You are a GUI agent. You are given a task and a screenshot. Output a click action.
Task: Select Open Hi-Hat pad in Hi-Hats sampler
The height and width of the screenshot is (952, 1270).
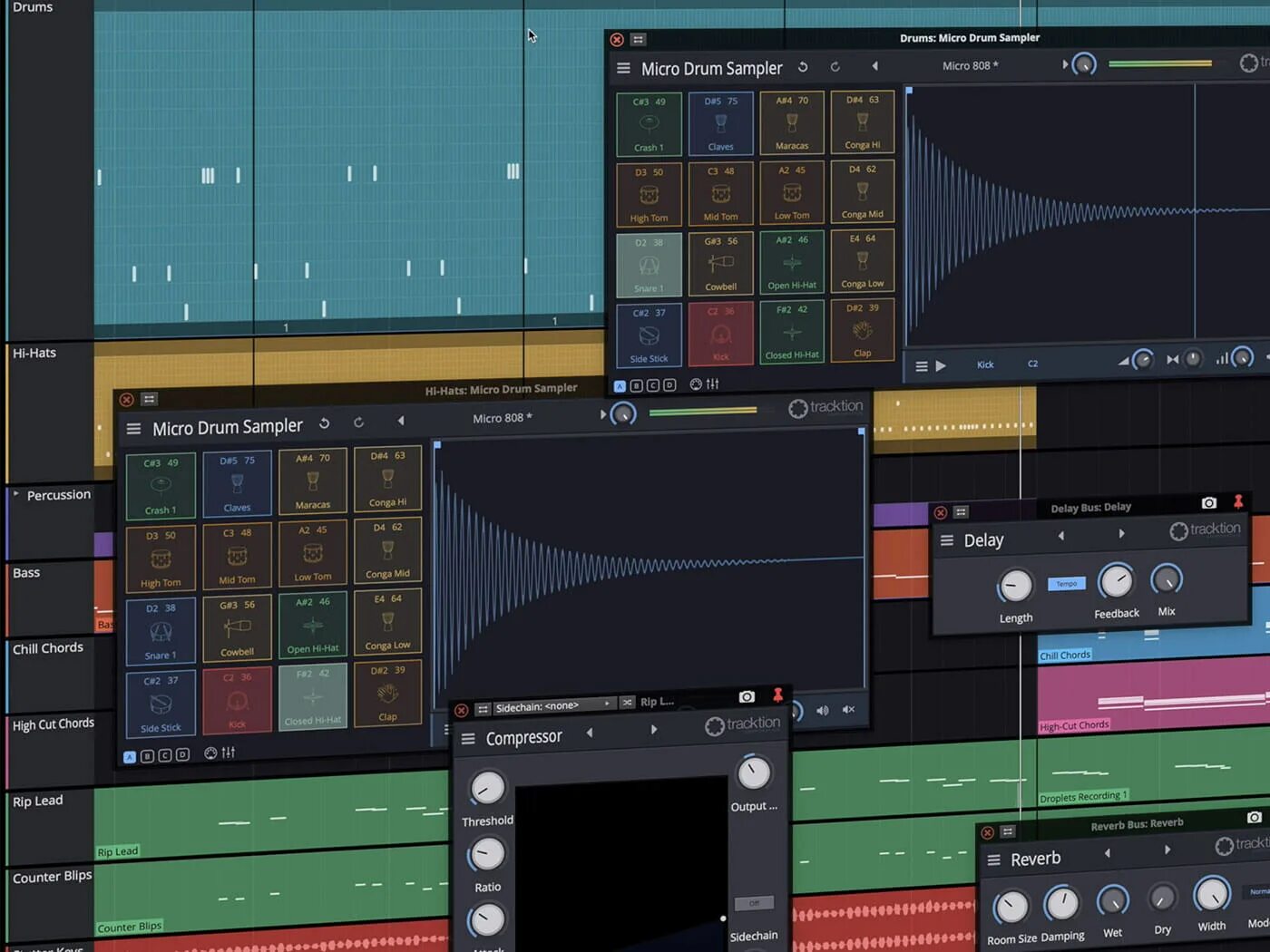click(312, 625)
